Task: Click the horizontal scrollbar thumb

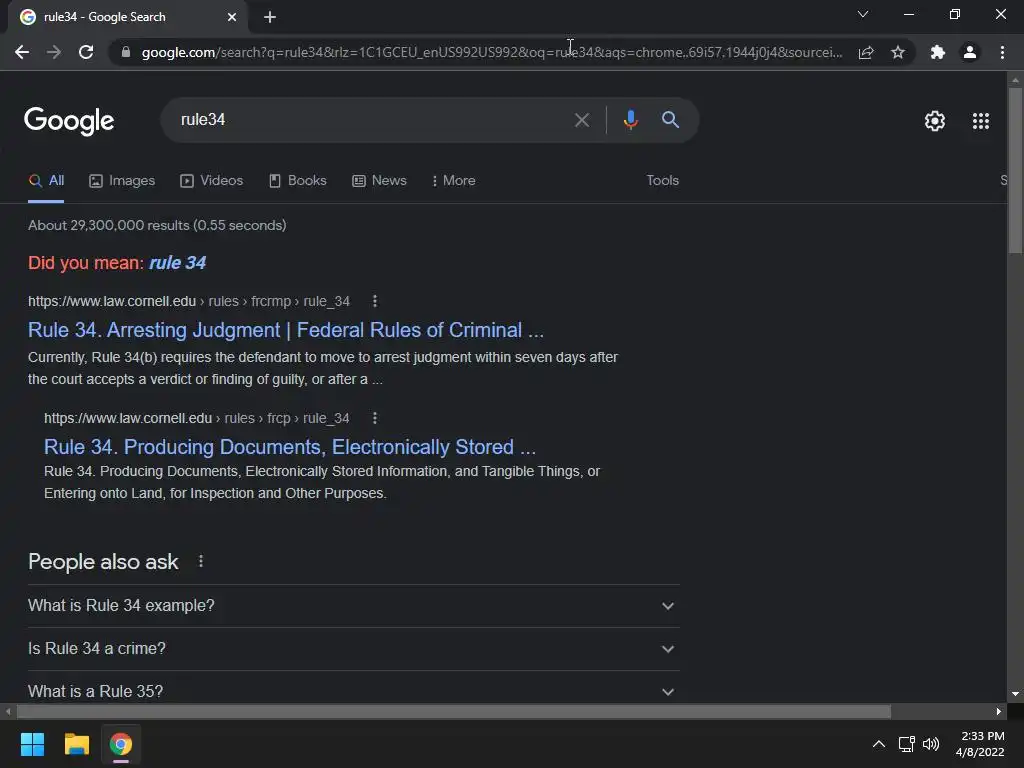Action: pos(454,712)
